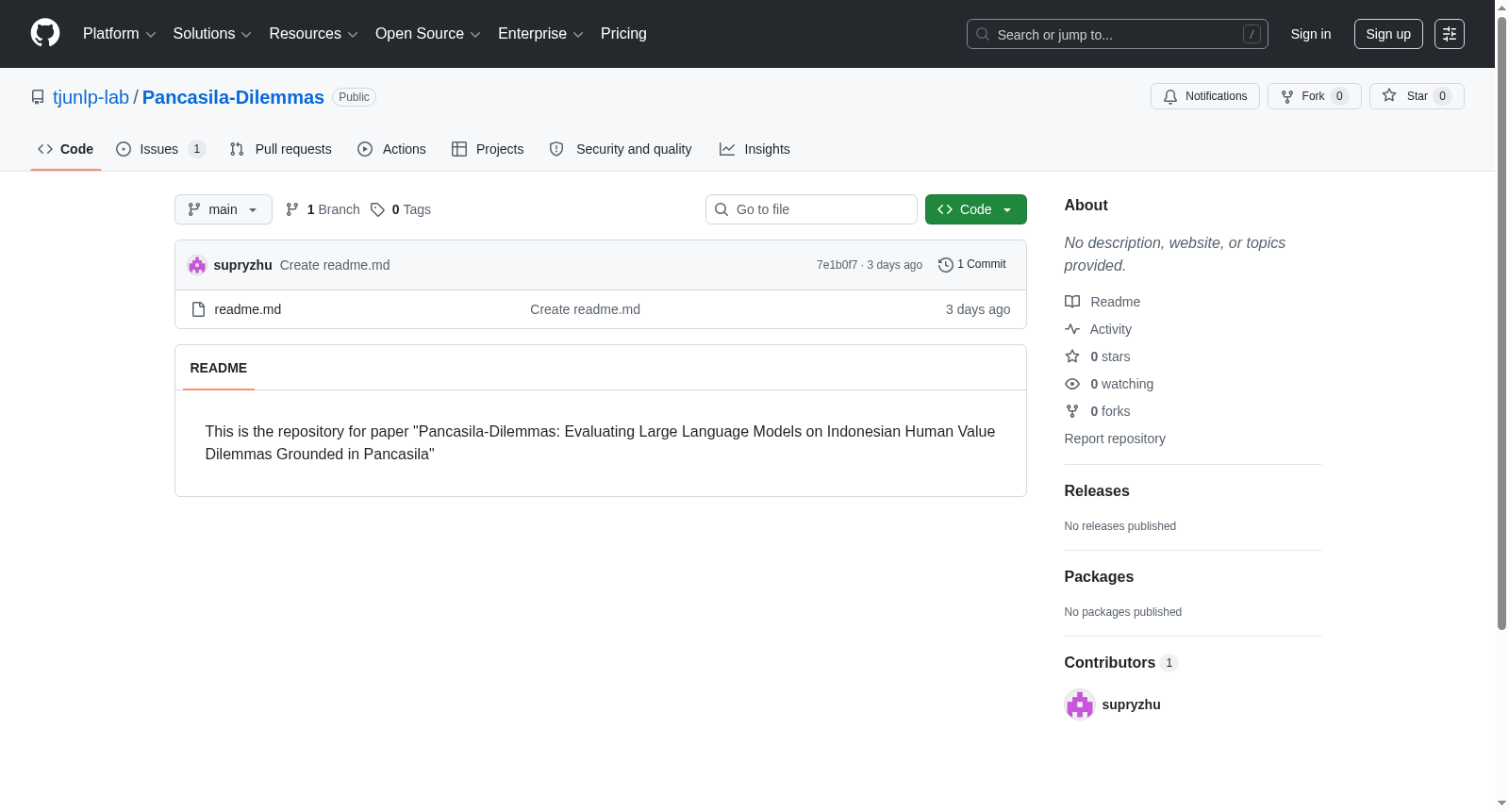The height and width of the screenshot is (812, 1509).
Task: Open the tjunlp-lab organization link
Action: pos(91,97)
